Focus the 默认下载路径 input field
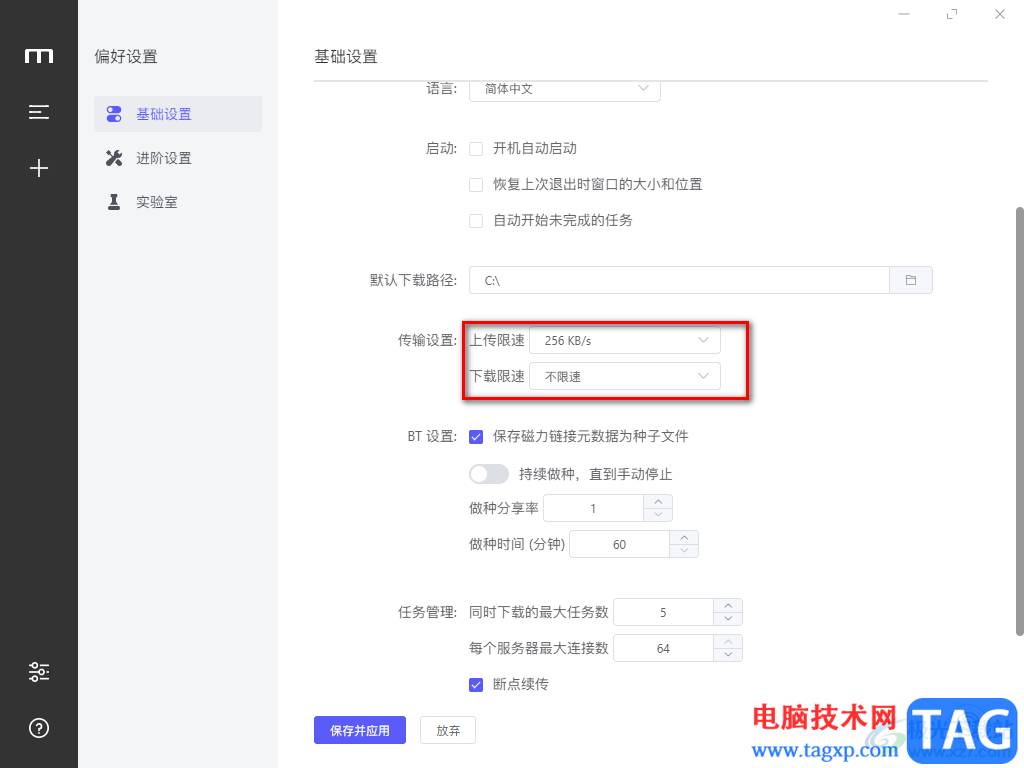 tap(679, 280)
